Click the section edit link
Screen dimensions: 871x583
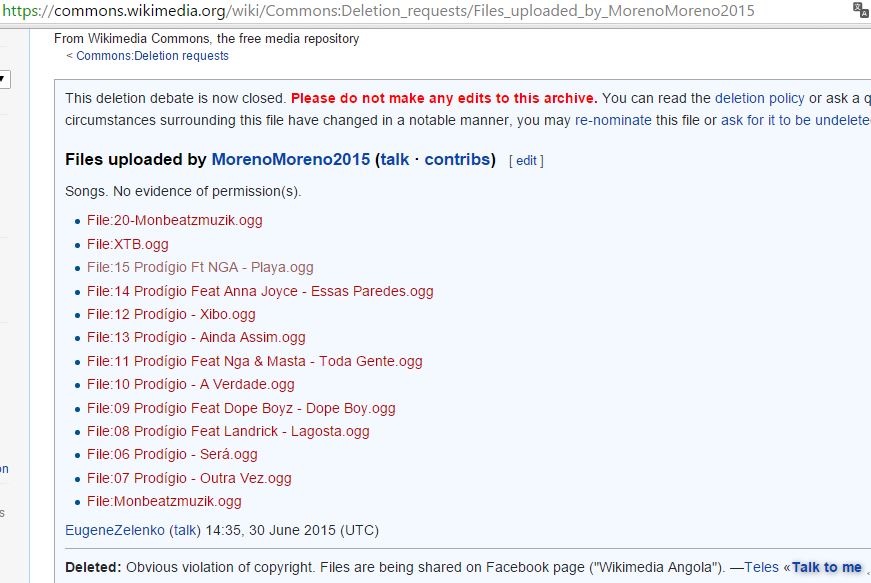tap(526, 161)
